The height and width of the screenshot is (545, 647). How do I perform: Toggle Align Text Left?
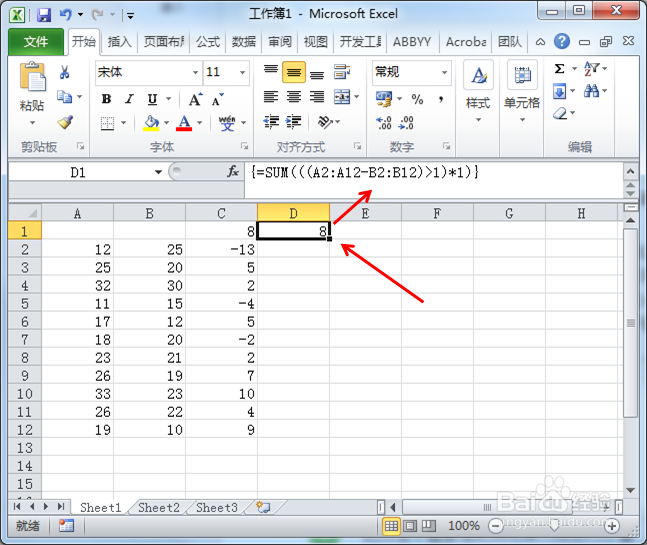point(271,97)
